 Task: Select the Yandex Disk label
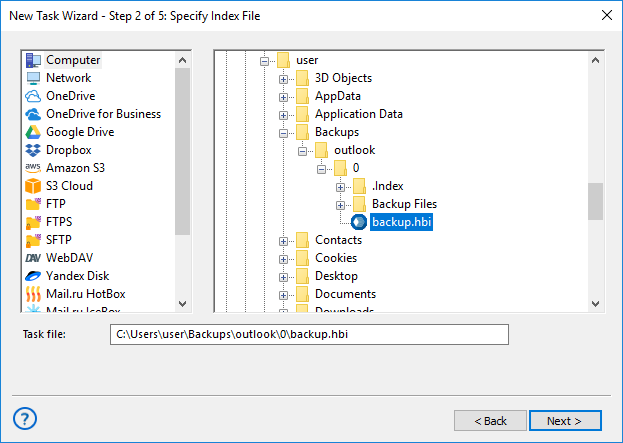pos(77,276)
